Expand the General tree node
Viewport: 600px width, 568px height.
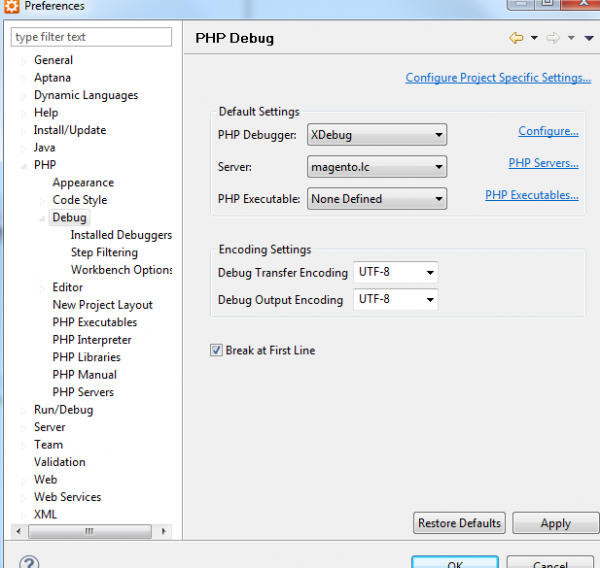tap(24, 60)
